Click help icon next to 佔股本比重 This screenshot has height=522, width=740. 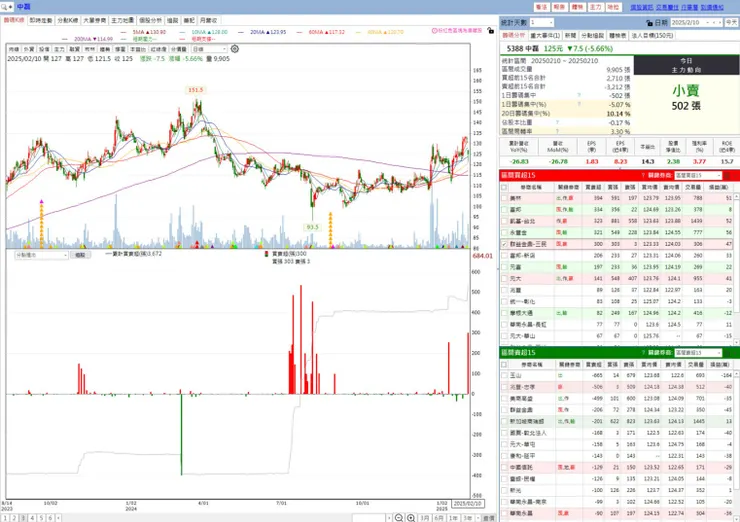pos(557,122)
